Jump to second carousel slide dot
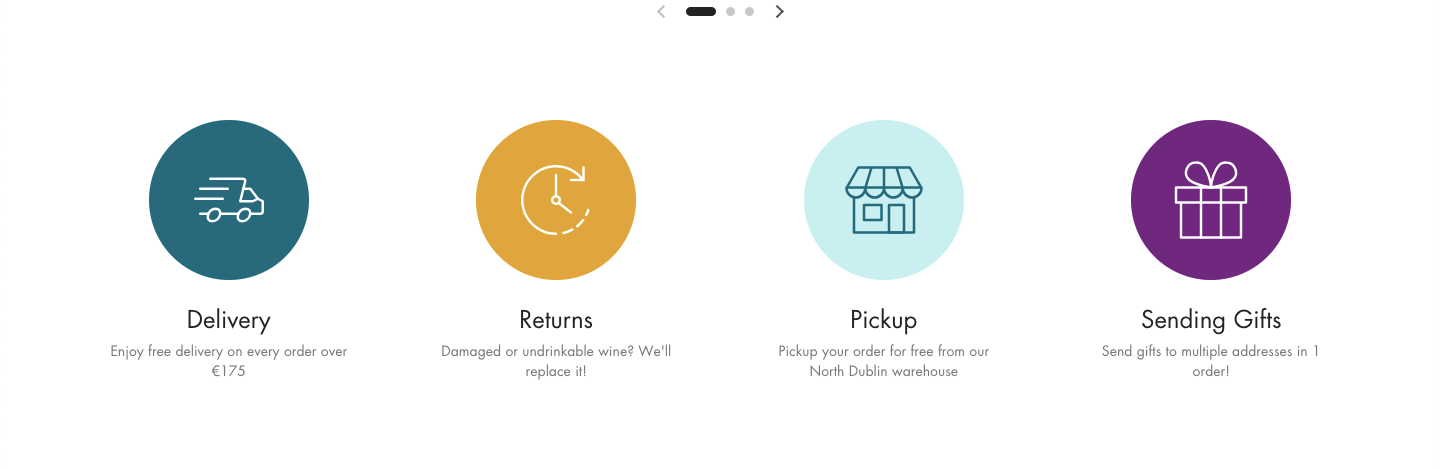 point(730,12)
